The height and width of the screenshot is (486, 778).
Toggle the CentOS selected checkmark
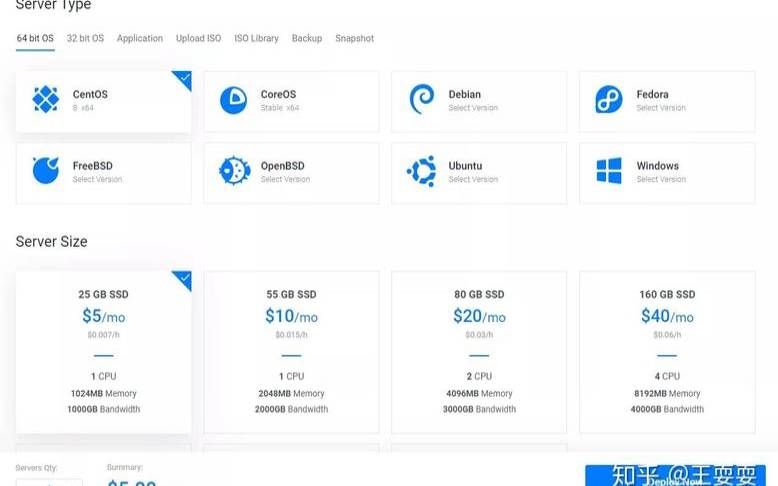(183, 78)
